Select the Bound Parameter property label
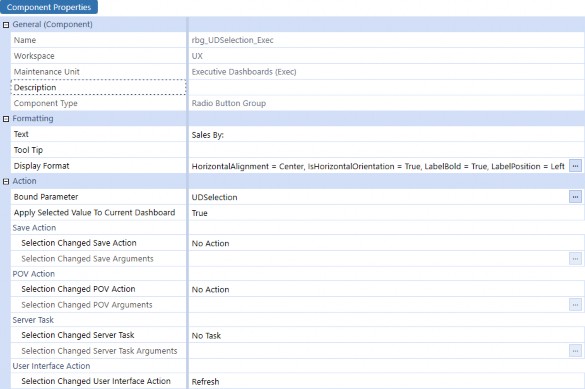585x389 pixels. 46,197
